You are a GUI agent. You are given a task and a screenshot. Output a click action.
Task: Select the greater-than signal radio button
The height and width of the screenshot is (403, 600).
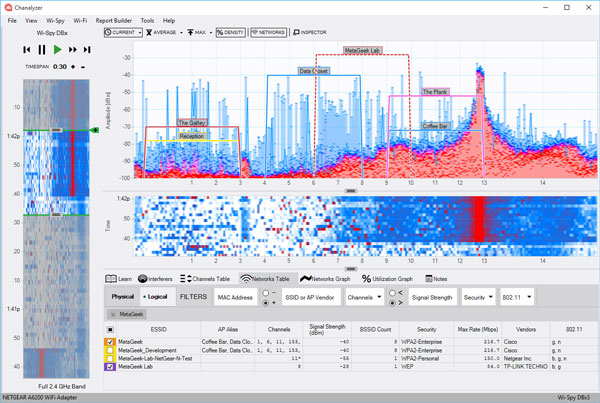coord(392,303)
